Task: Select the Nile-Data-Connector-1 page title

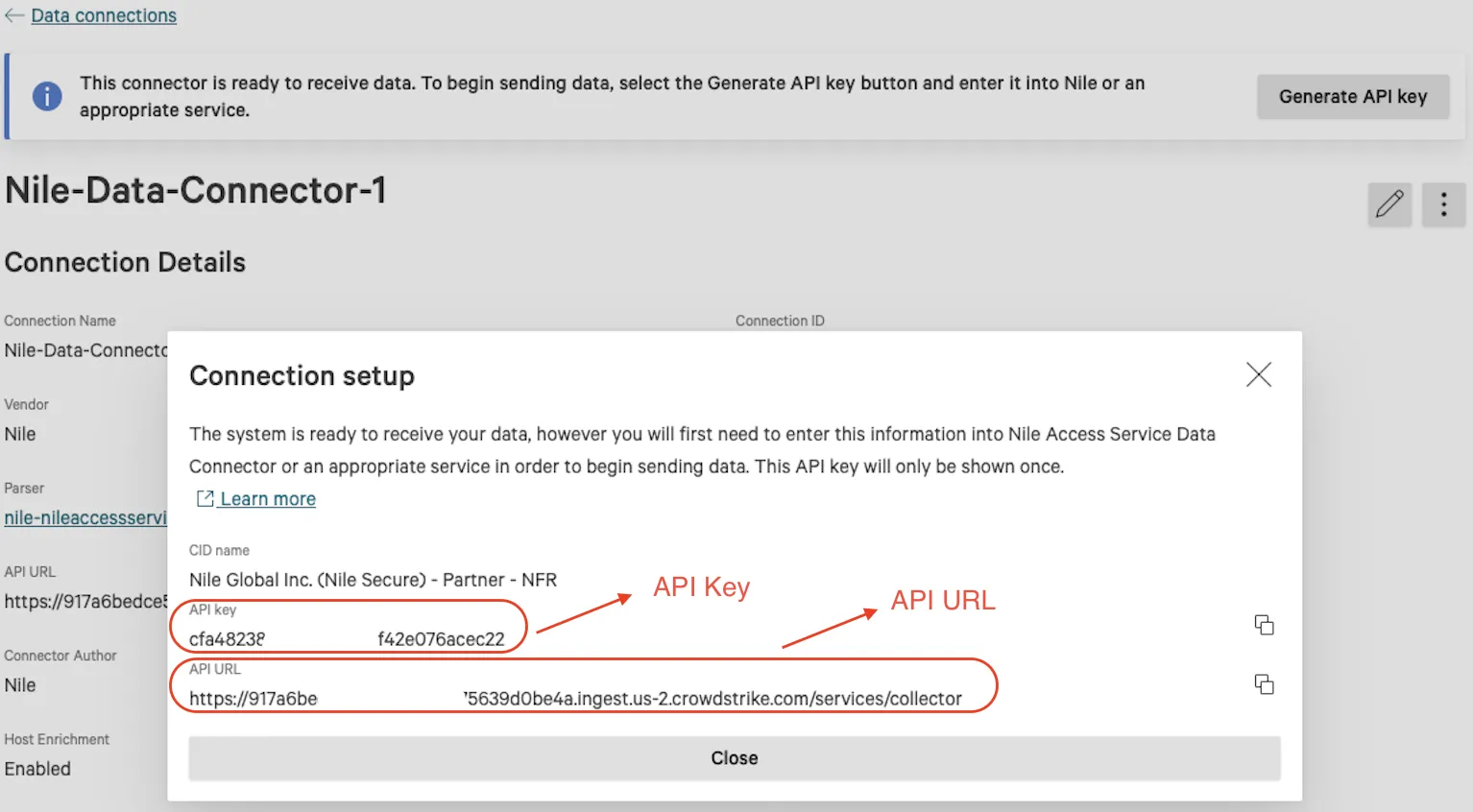Action: coord(196,190)
